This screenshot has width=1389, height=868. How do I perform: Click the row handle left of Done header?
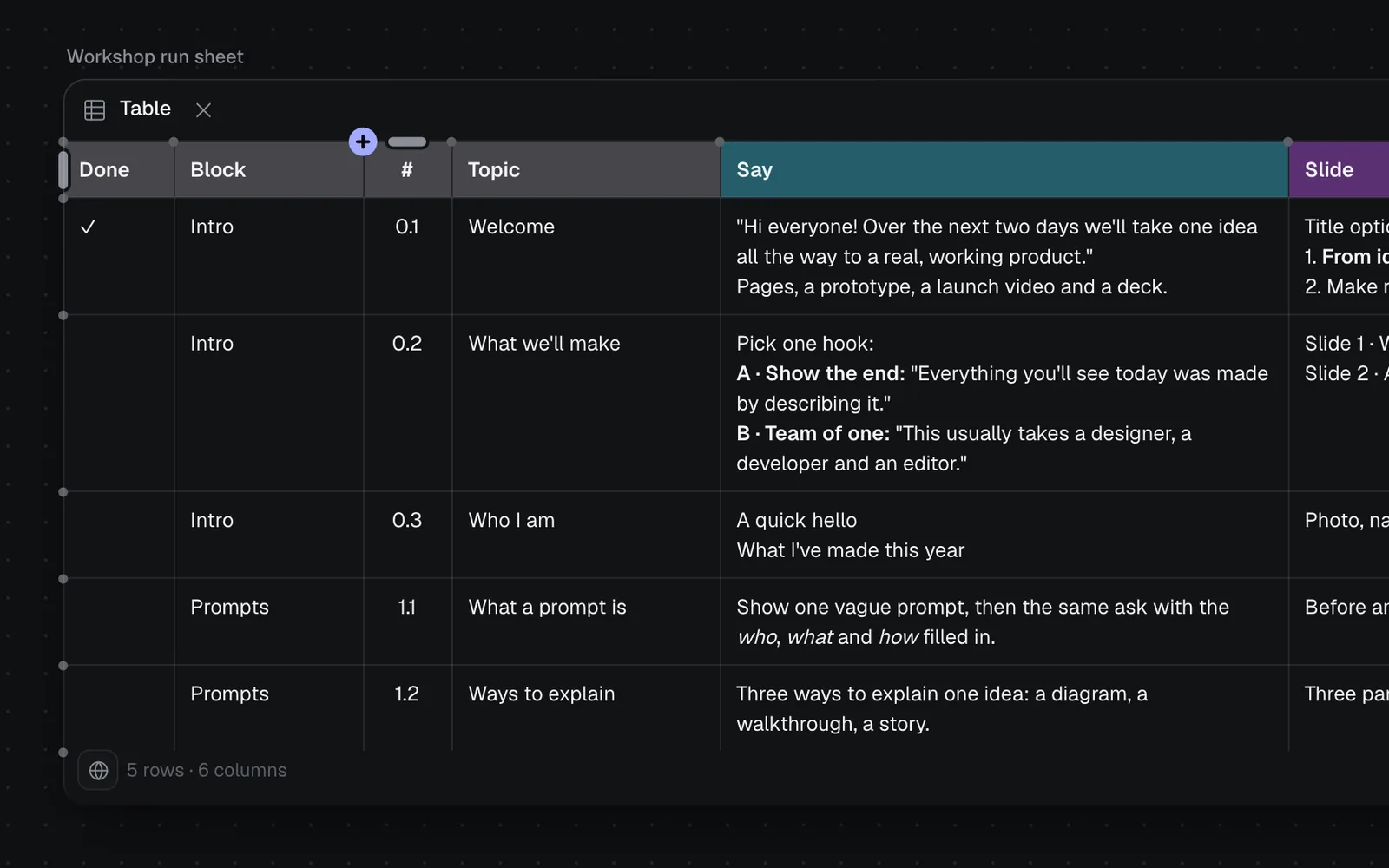pos(63,170)
